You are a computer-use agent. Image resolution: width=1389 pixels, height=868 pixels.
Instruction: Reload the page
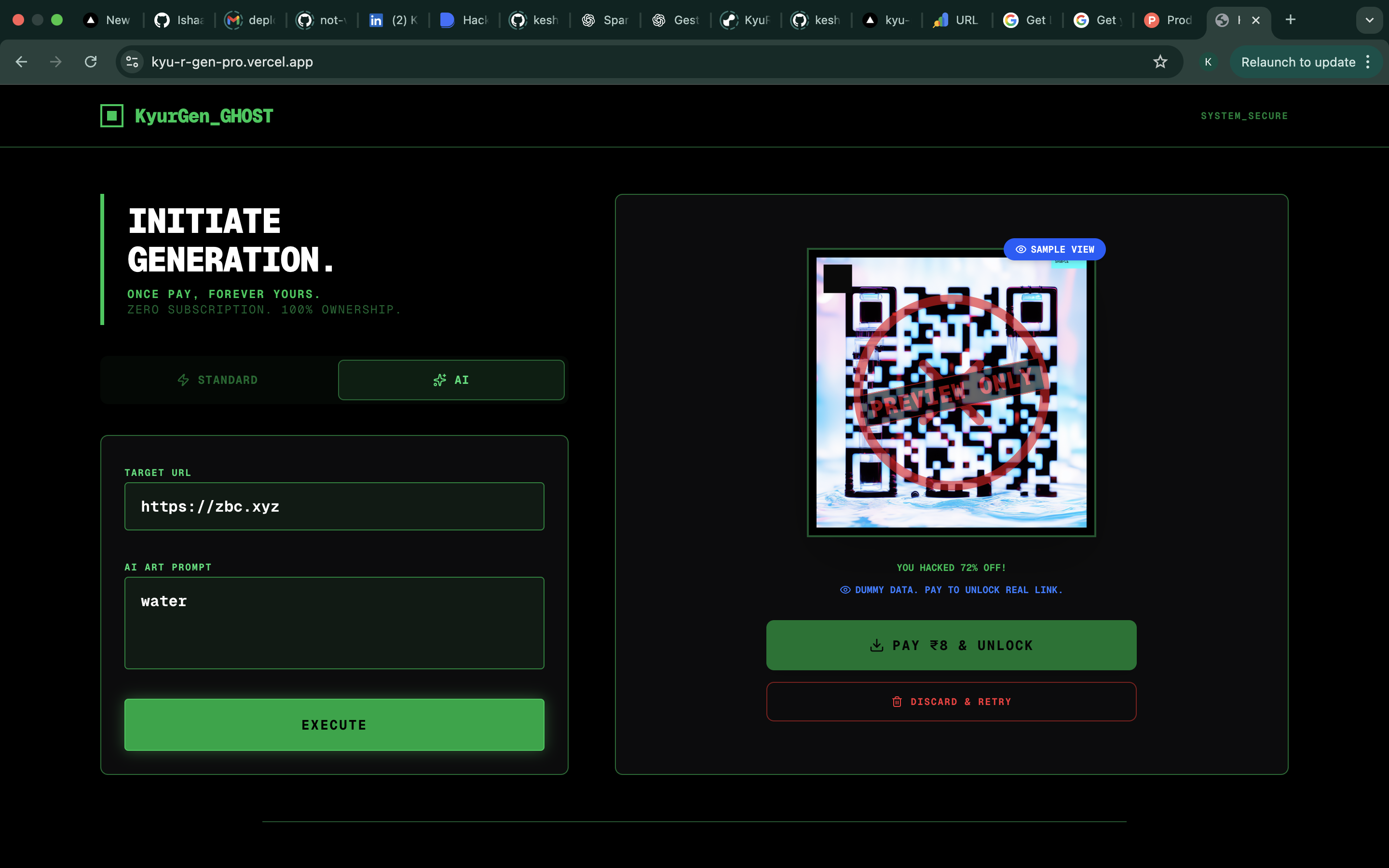coord(91,62)
